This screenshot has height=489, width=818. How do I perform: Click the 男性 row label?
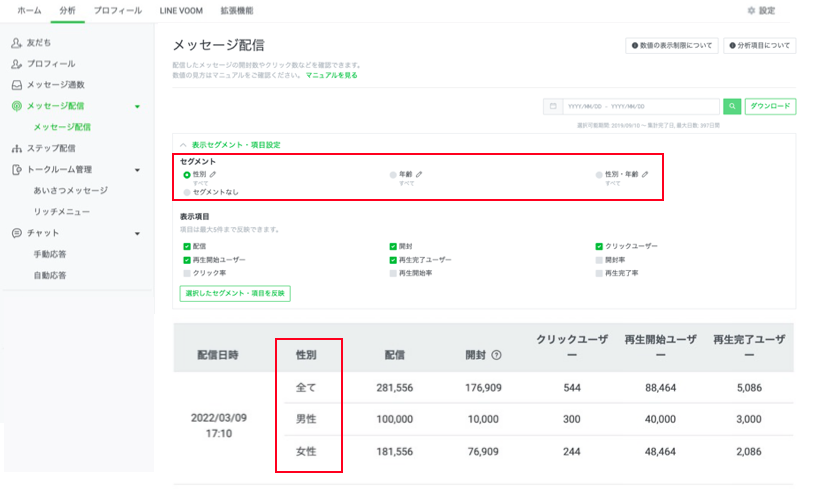(306, 419)
